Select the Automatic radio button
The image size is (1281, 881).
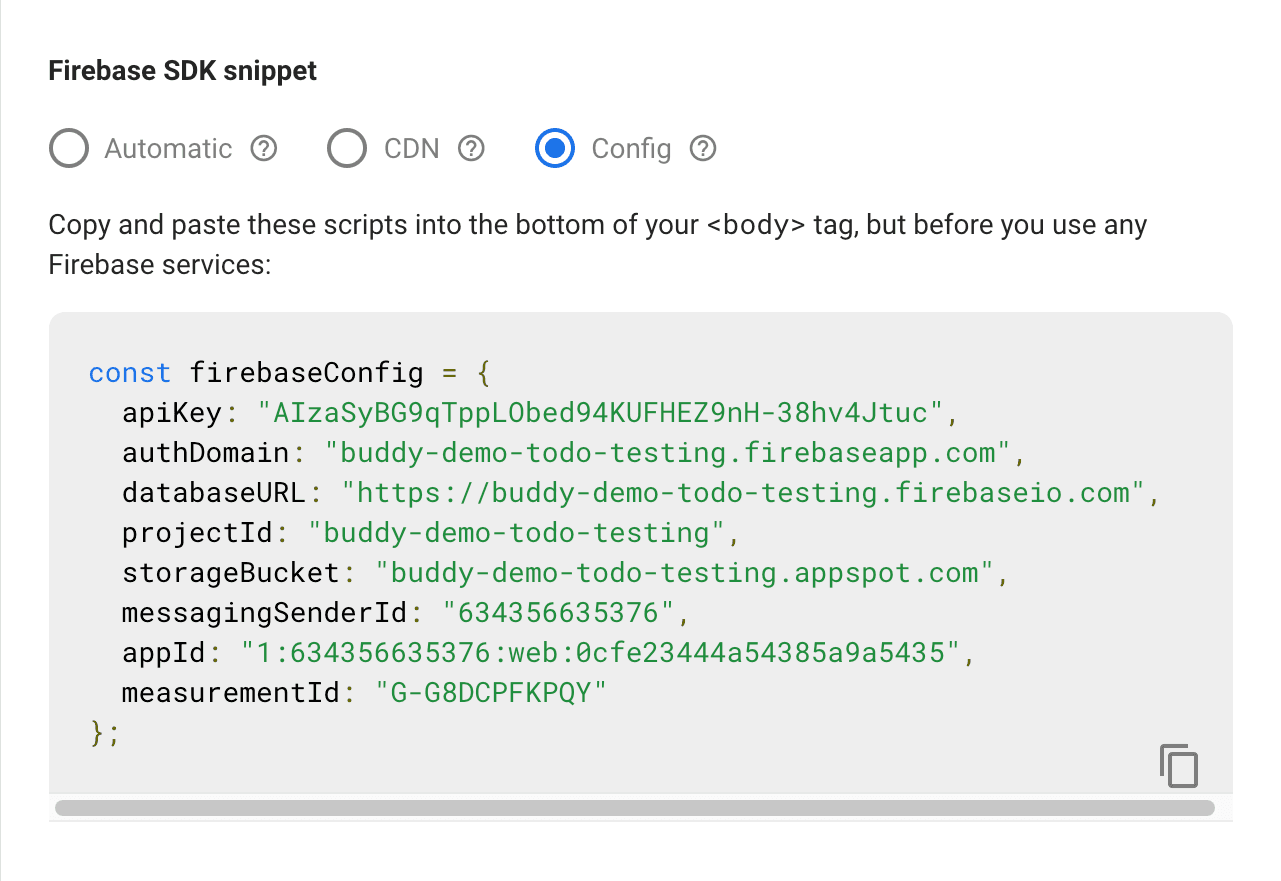(x=69, y=149)
